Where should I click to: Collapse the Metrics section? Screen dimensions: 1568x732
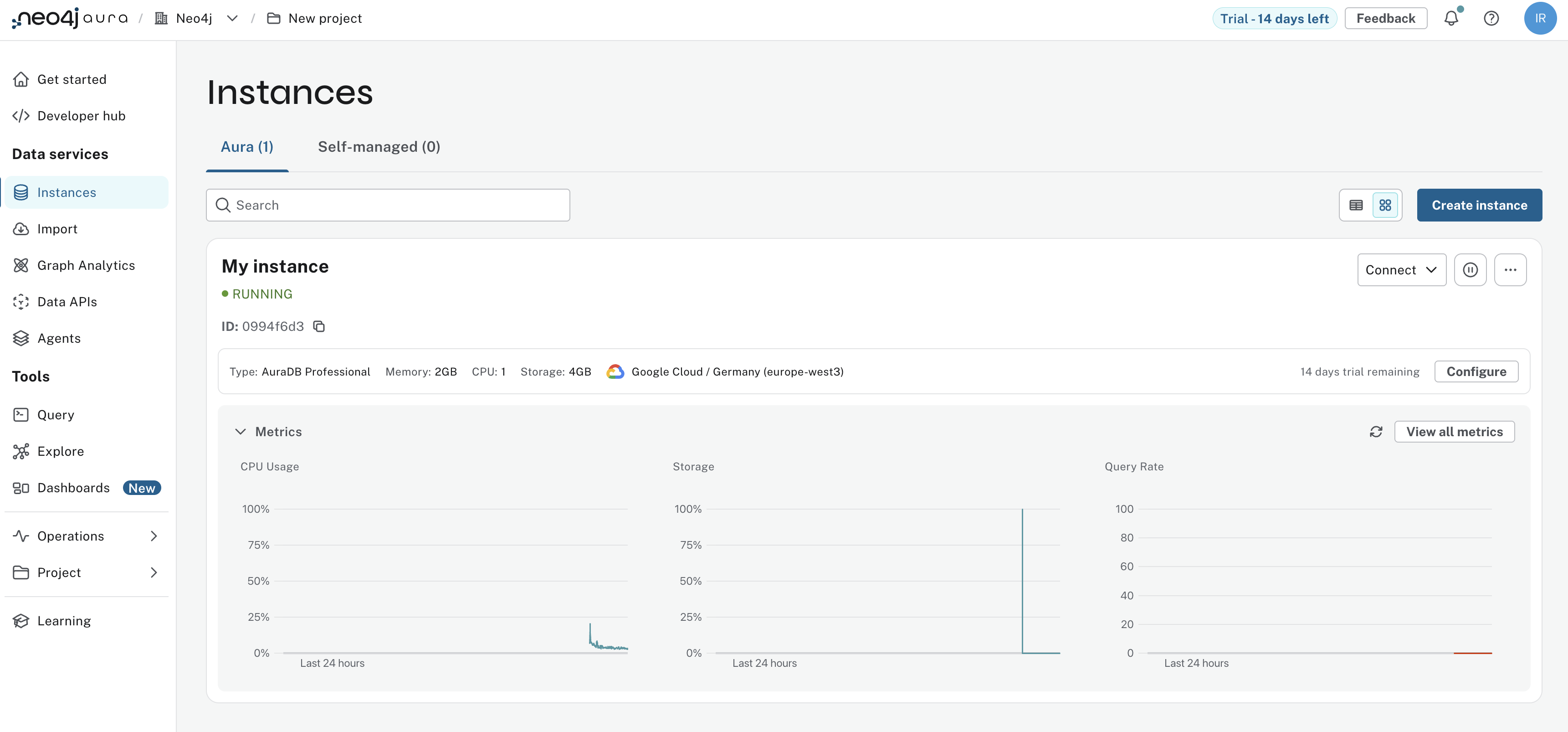(x=241, y=431)
